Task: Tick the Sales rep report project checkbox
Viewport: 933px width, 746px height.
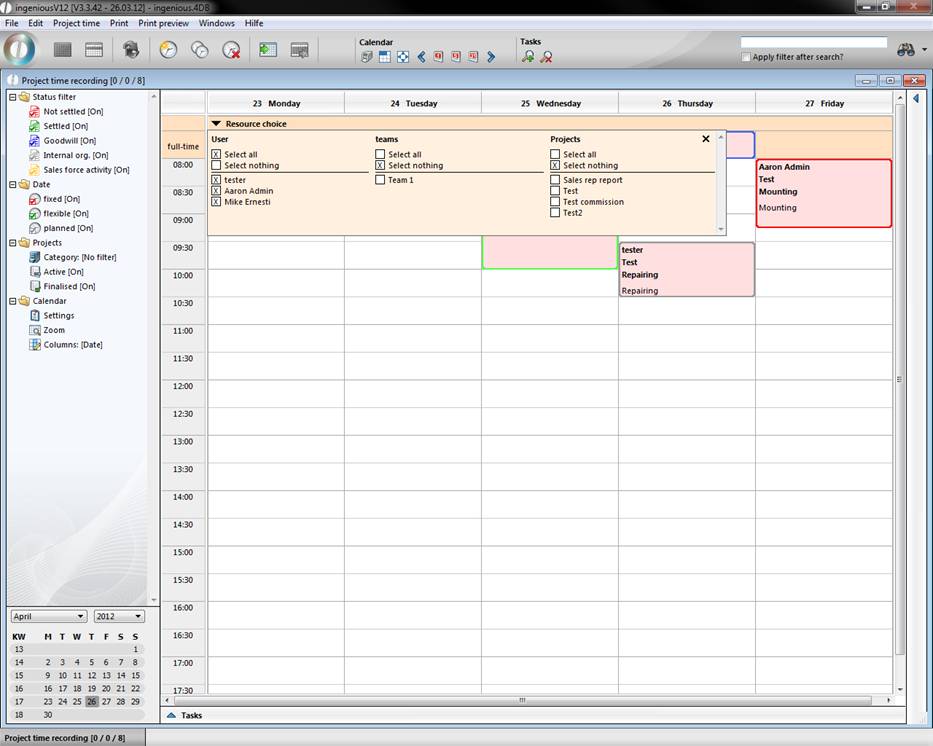Action: [x=555, y=180]
